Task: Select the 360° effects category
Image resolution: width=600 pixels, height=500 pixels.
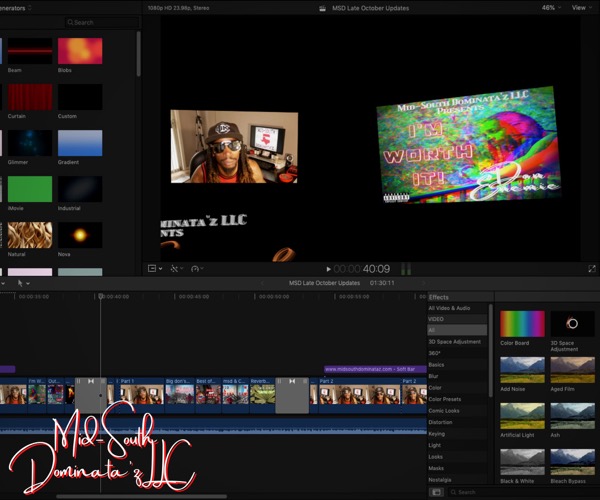Action: [457, 353]
